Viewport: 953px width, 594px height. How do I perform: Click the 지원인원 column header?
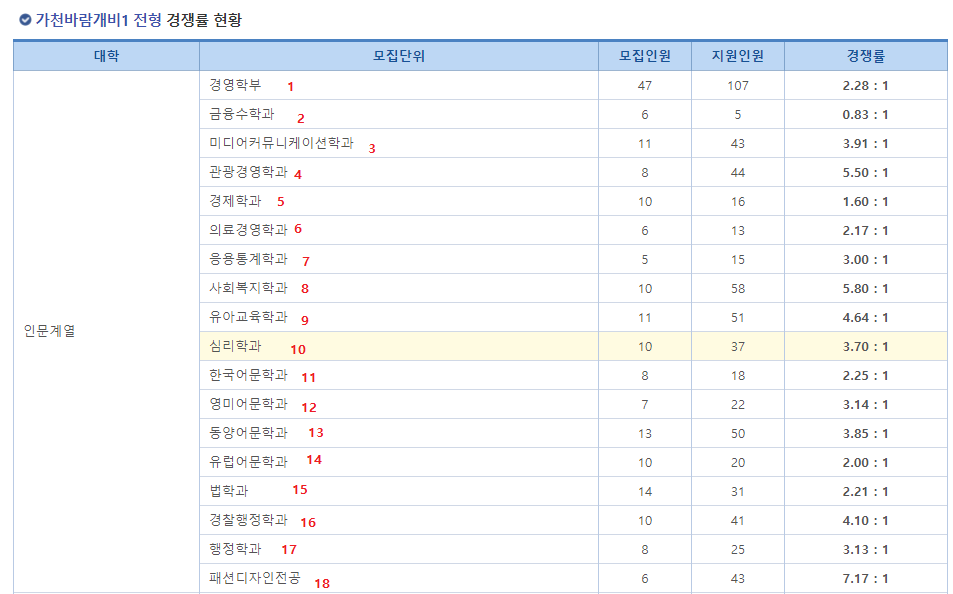[738, 56]
